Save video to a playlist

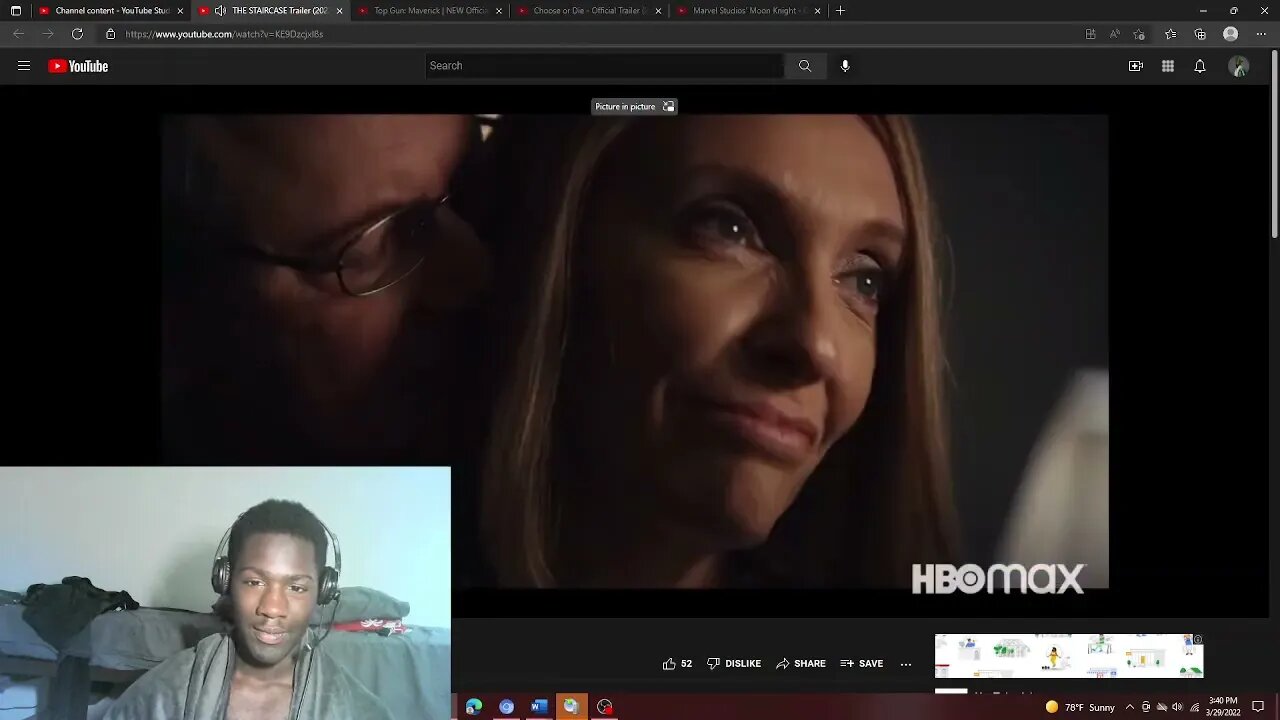(x=862, y=664)
